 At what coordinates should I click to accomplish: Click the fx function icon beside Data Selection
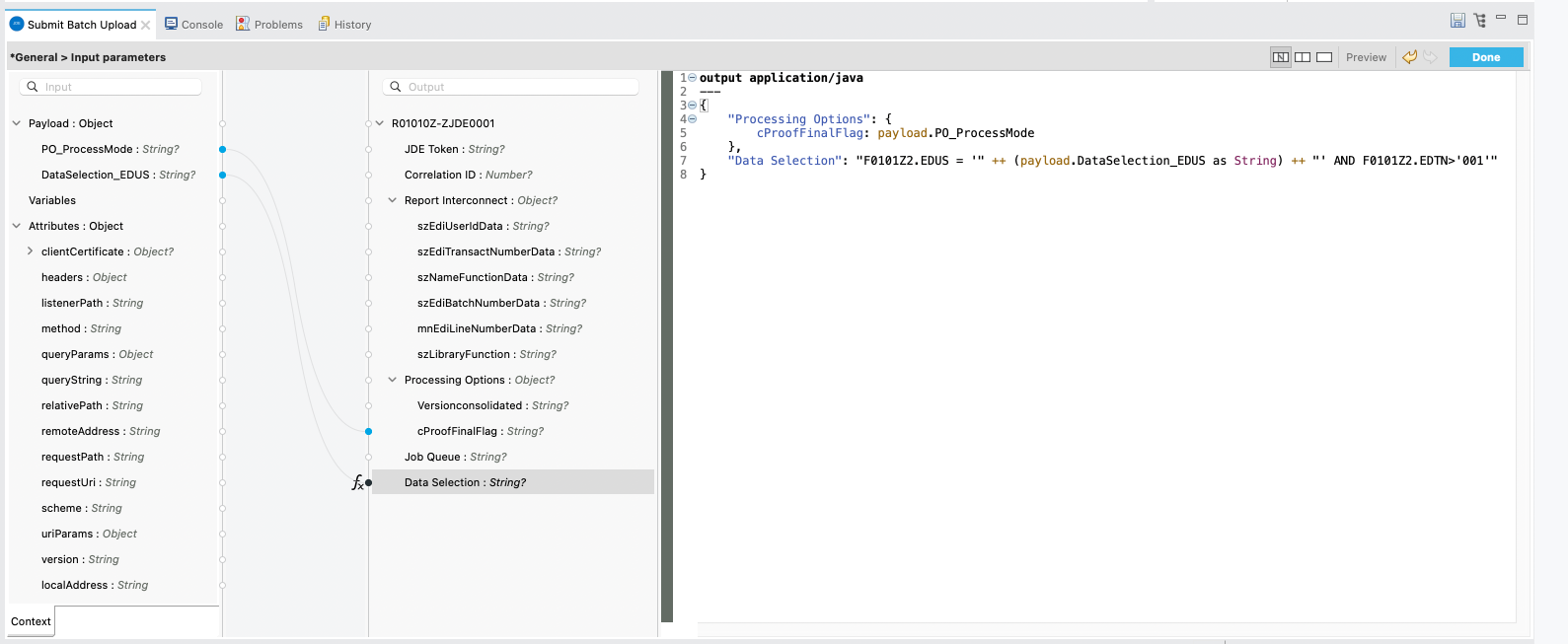(x=357, y=482)
